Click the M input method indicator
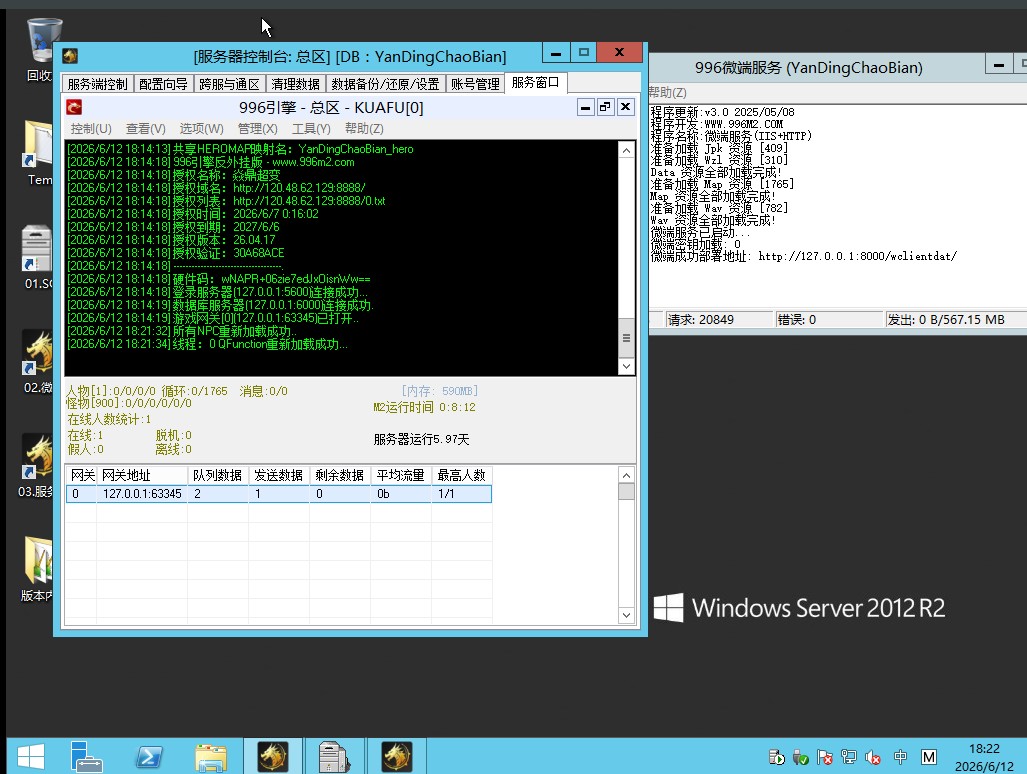This screenshot has width=1027, height=774. click(929, 758)
